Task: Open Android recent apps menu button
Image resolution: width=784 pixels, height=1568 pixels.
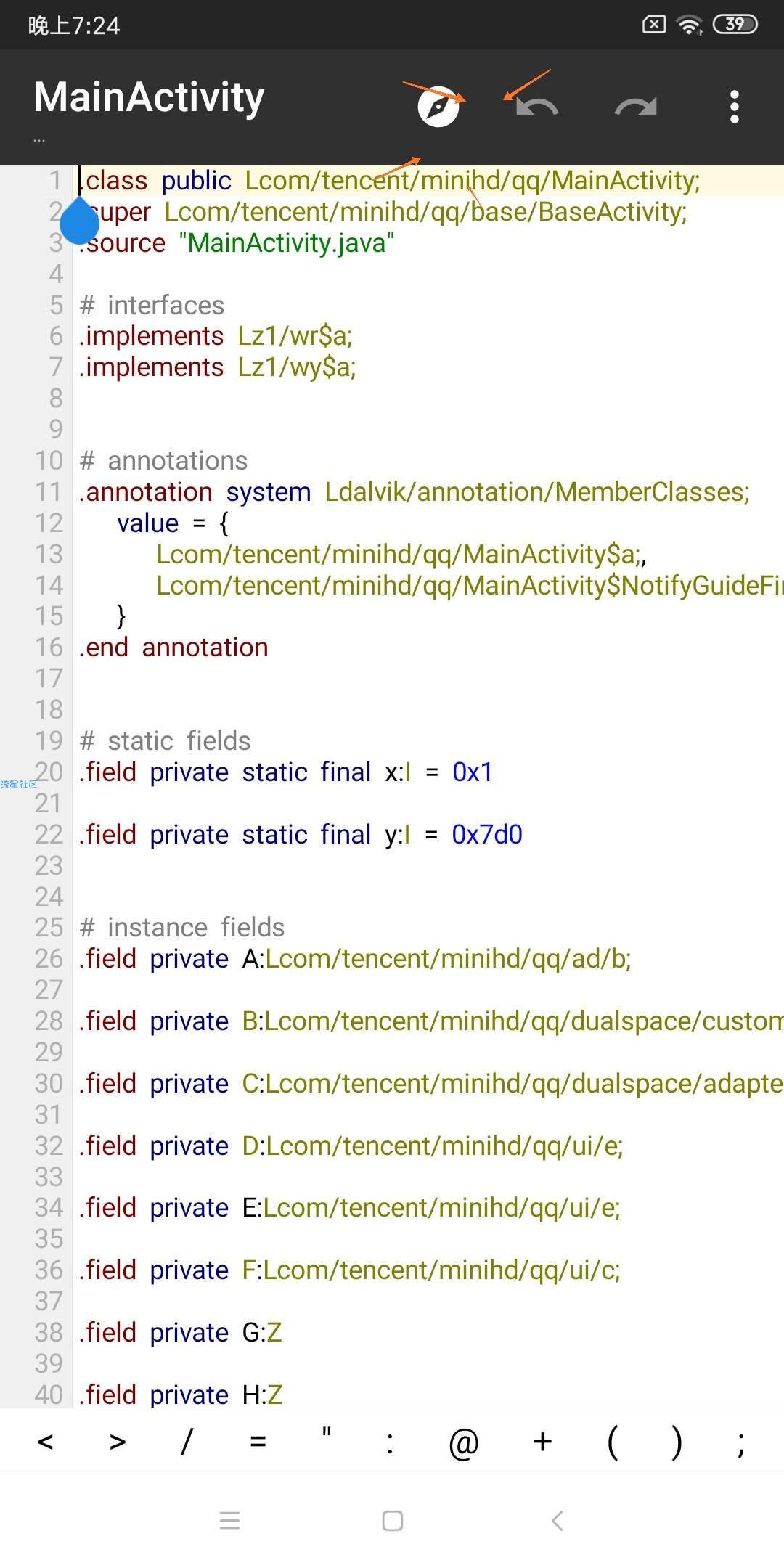Action: coord(229,1520)
